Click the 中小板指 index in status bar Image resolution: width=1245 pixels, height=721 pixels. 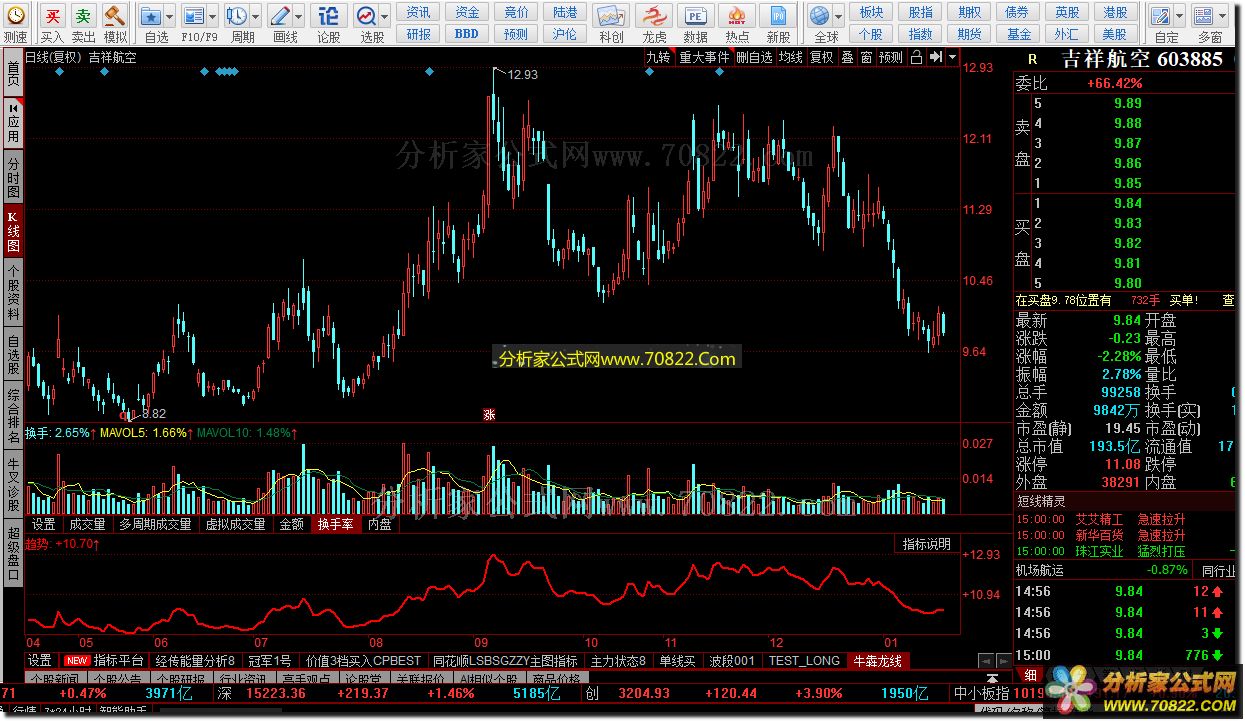[982, 693]
